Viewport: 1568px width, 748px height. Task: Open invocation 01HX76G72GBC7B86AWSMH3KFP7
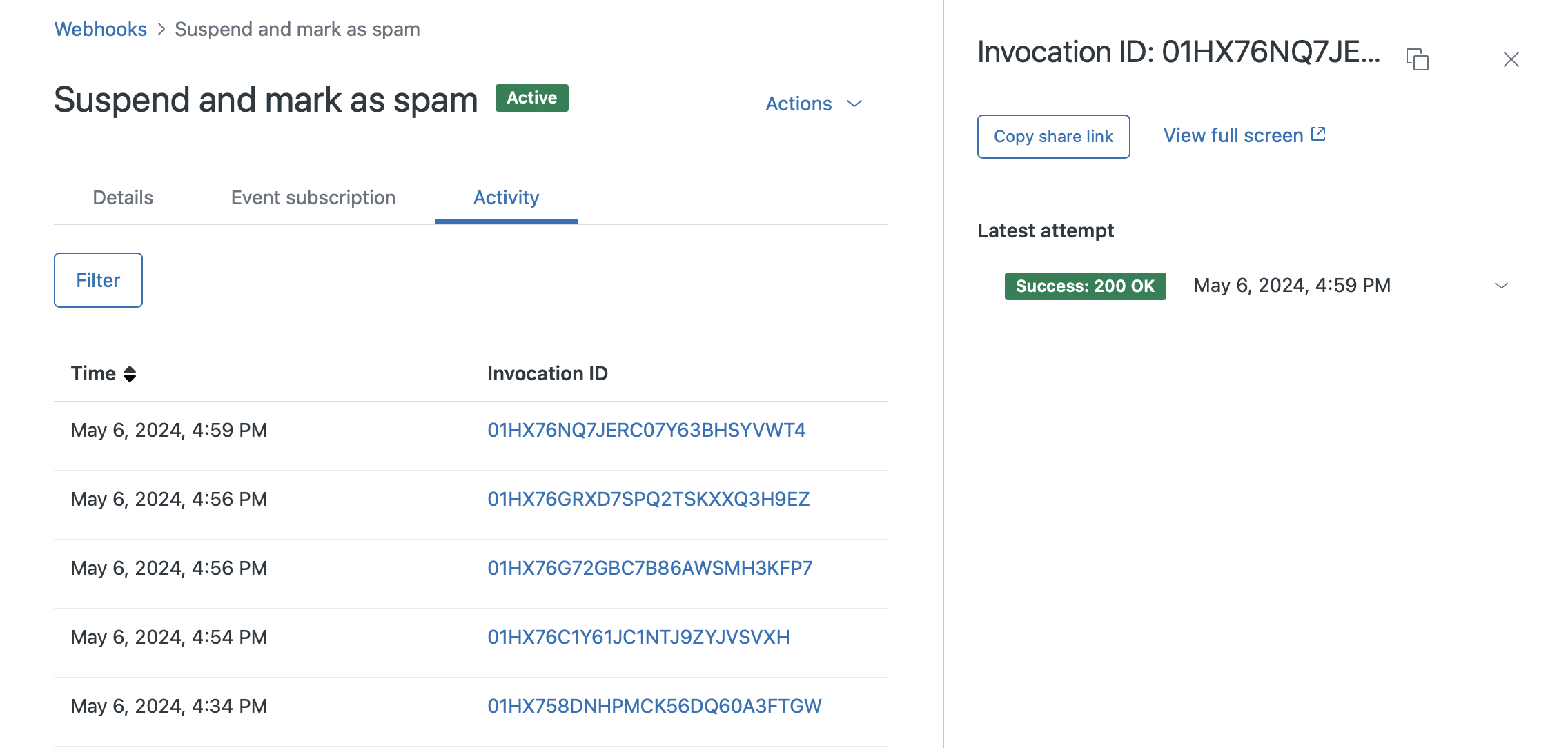tap(649, 568)
